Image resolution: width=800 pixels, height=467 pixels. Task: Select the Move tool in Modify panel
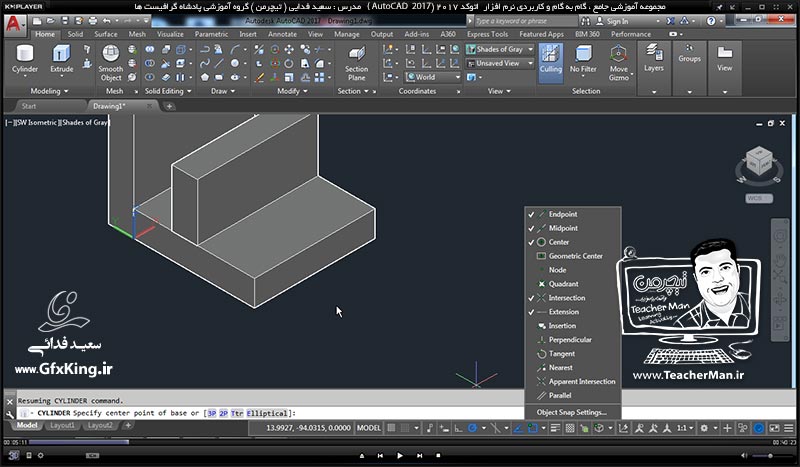tap(289, 50)
